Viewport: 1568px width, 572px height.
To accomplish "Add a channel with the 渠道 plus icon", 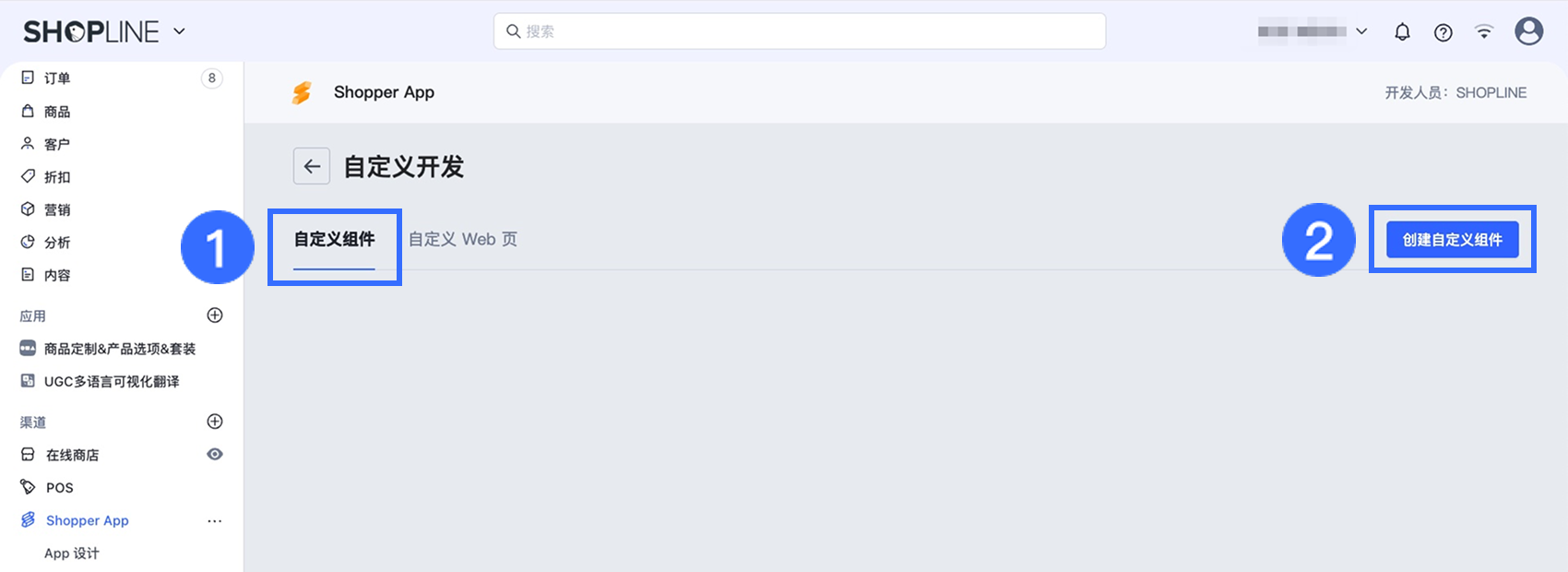I will [215, 422].
